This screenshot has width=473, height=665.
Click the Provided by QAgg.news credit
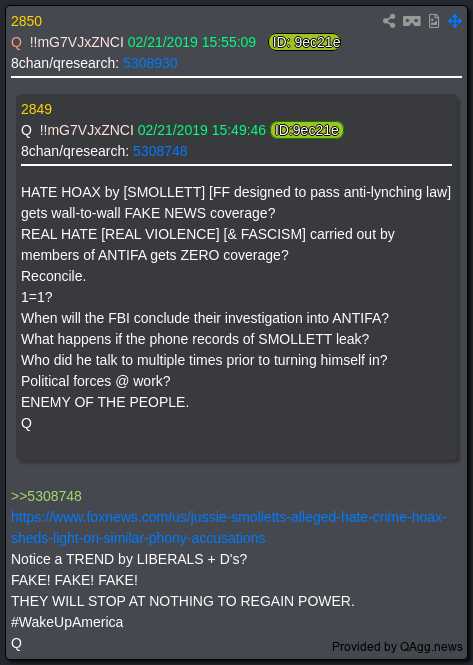[x=397, y=646]
